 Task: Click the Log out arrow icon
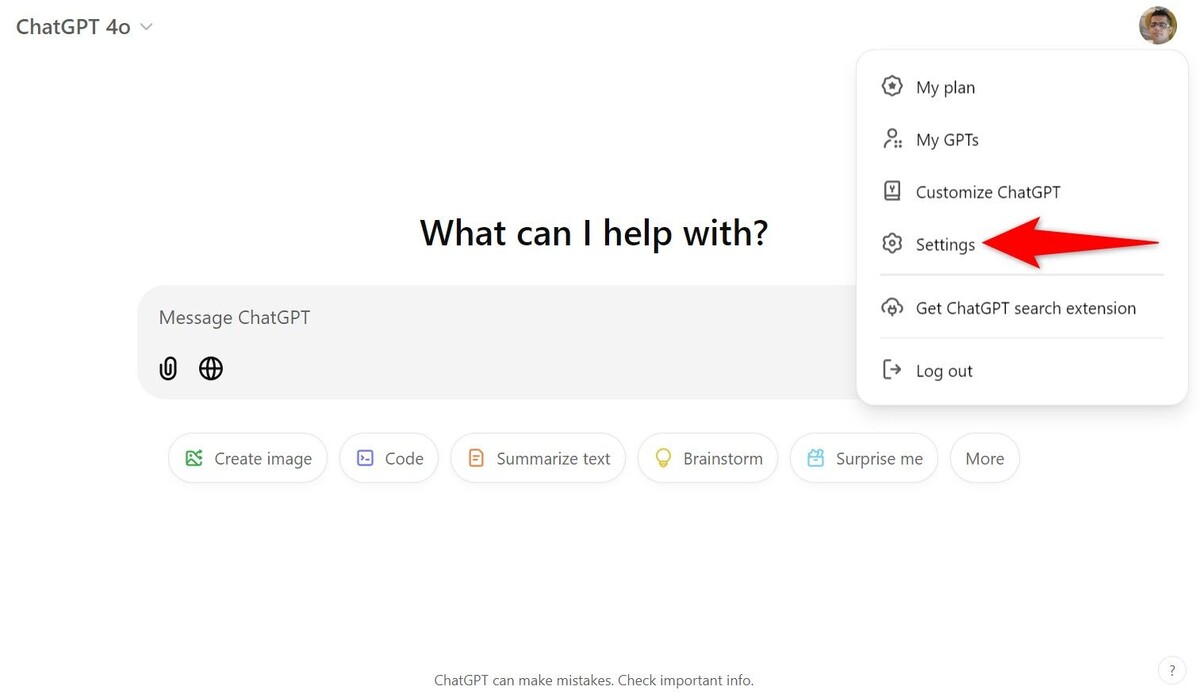(x=892, y=370)
